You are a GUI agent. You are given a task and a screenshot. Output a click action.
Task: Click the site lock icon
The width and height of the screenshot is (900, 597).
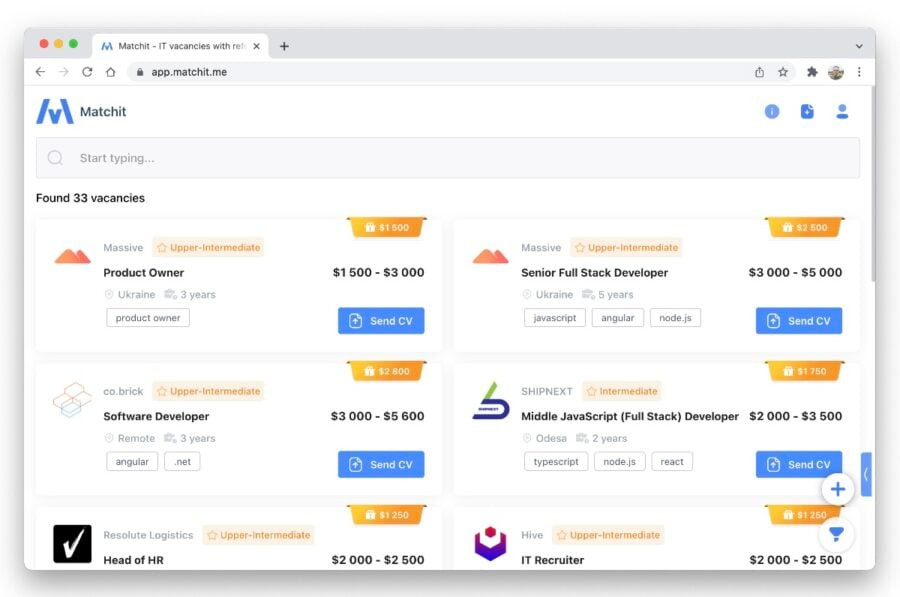coord(140,72)
